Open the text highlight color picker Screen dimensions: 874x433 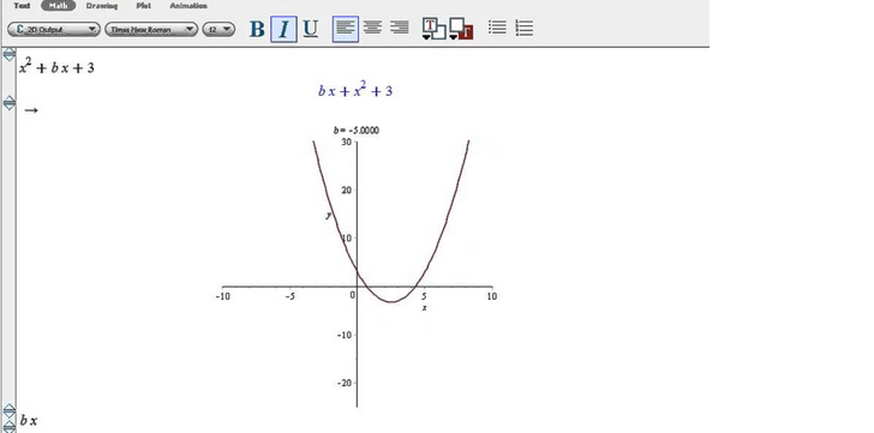[x=460, y=29]
